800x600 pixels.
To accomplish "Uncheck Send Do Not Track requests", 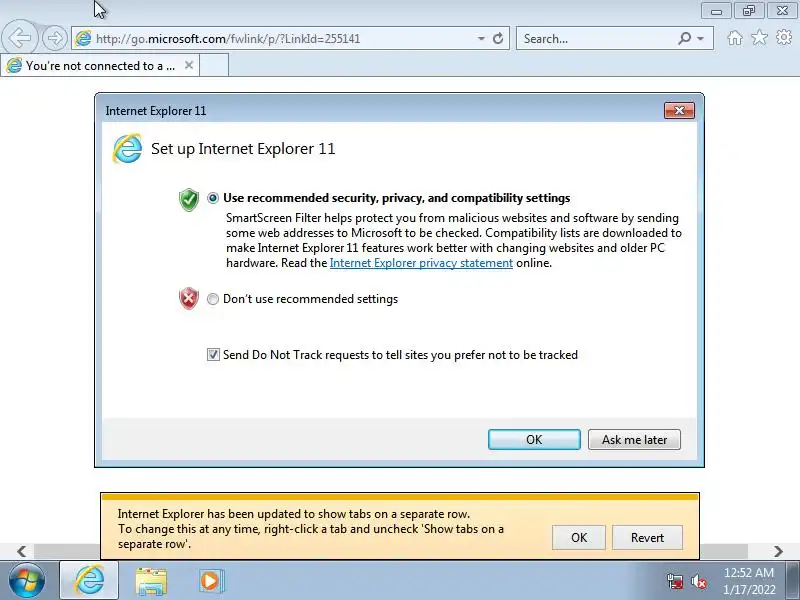I will (x=213, y=355).
